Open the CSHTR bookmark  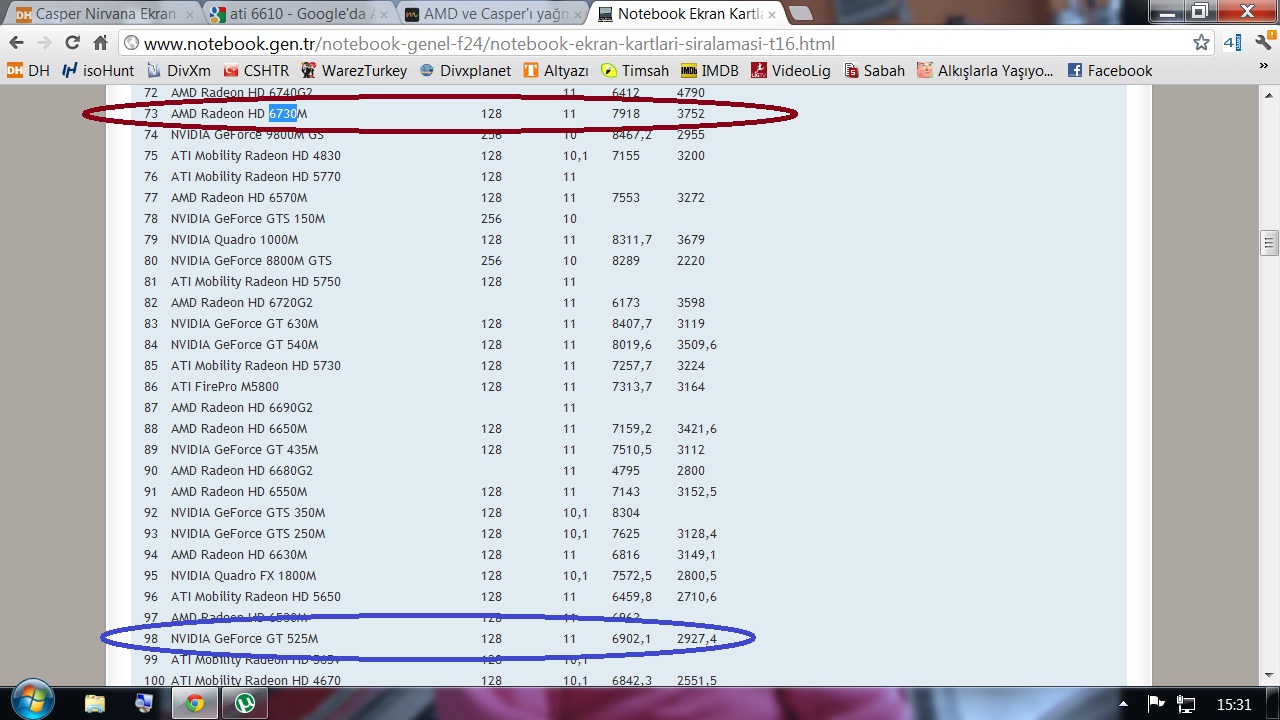coord(256,71)
